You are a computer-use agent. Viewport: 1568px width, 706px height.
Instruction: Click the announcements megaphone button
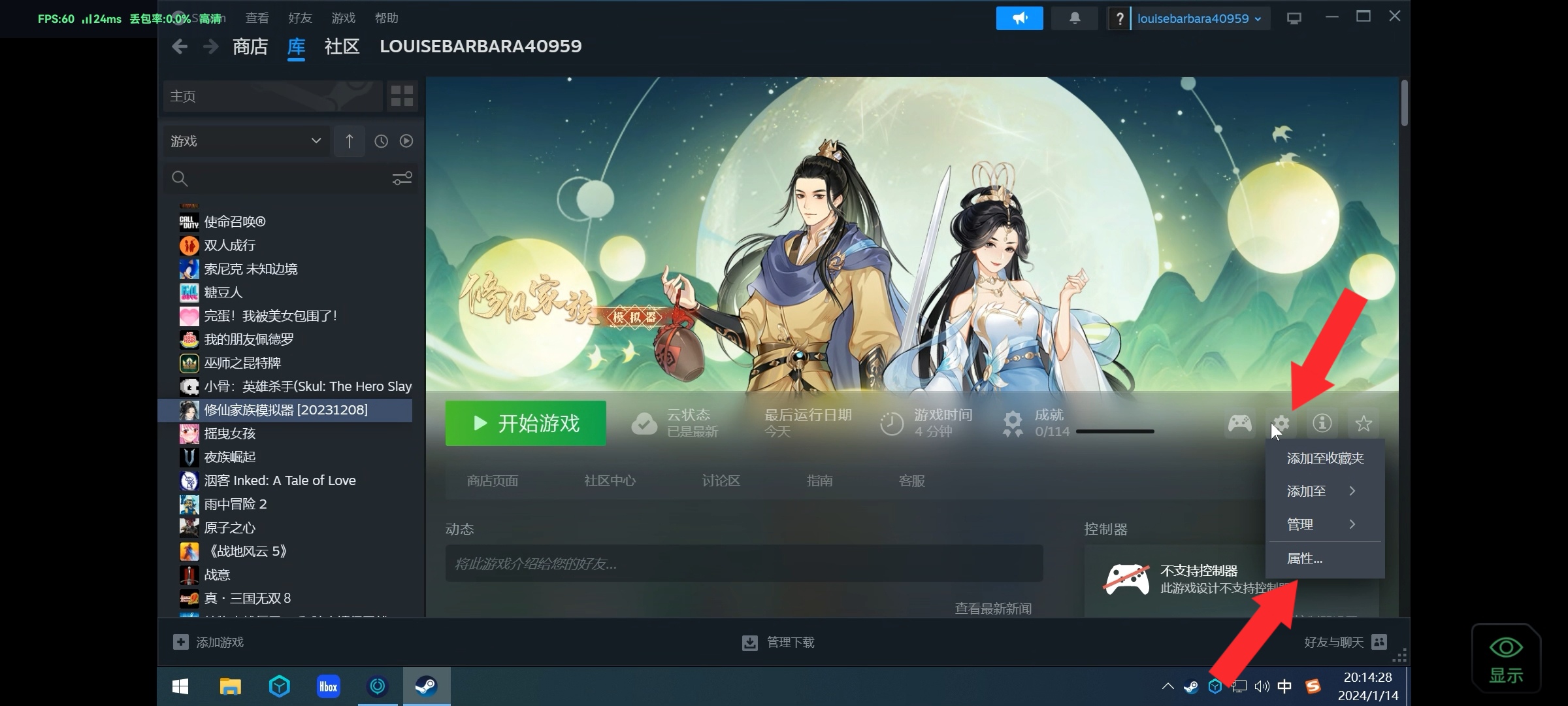(1019, 18)
